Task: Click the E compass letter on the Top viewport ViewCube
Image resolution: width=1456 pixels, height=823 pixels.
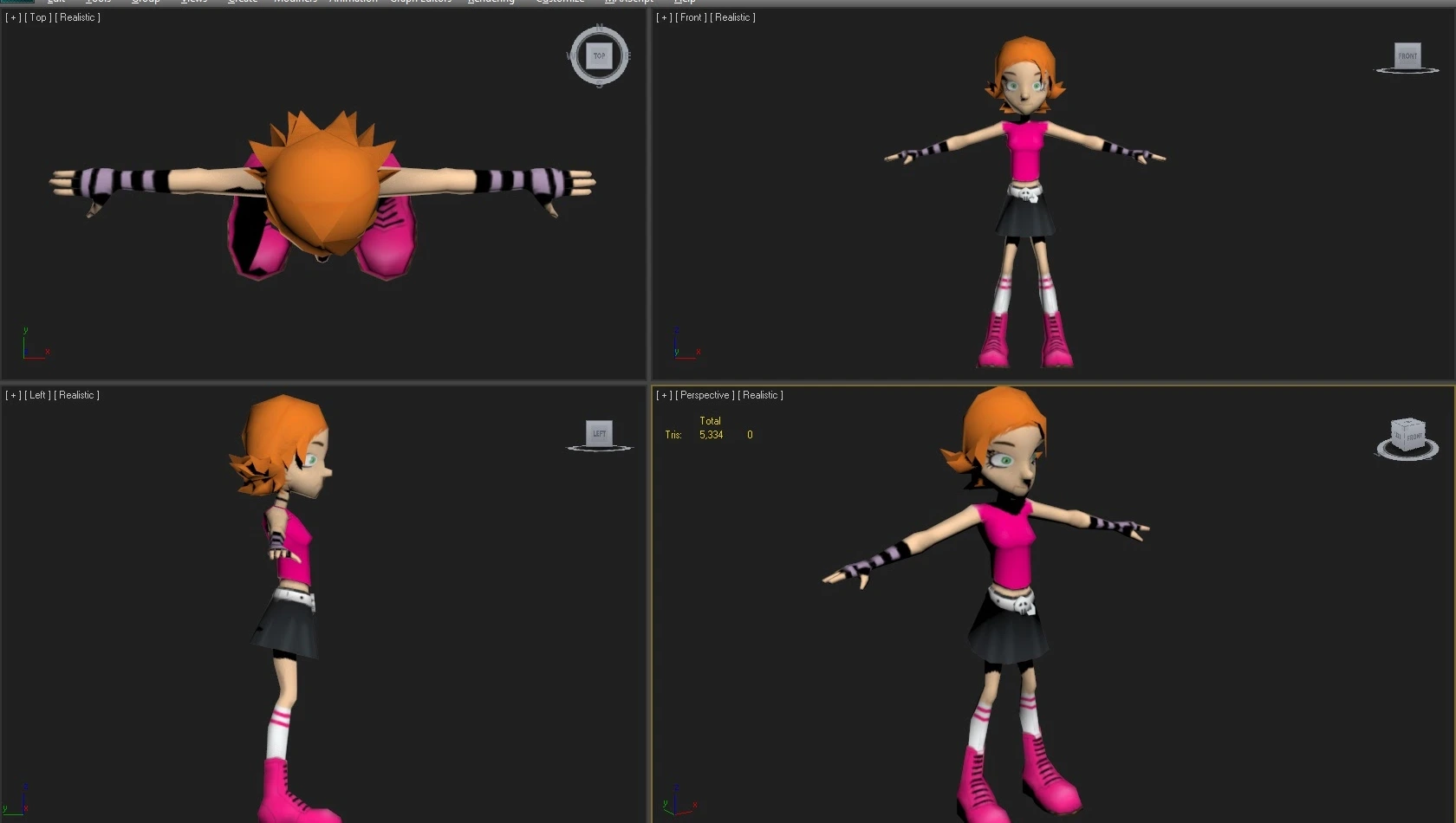Action: point(627,56)
